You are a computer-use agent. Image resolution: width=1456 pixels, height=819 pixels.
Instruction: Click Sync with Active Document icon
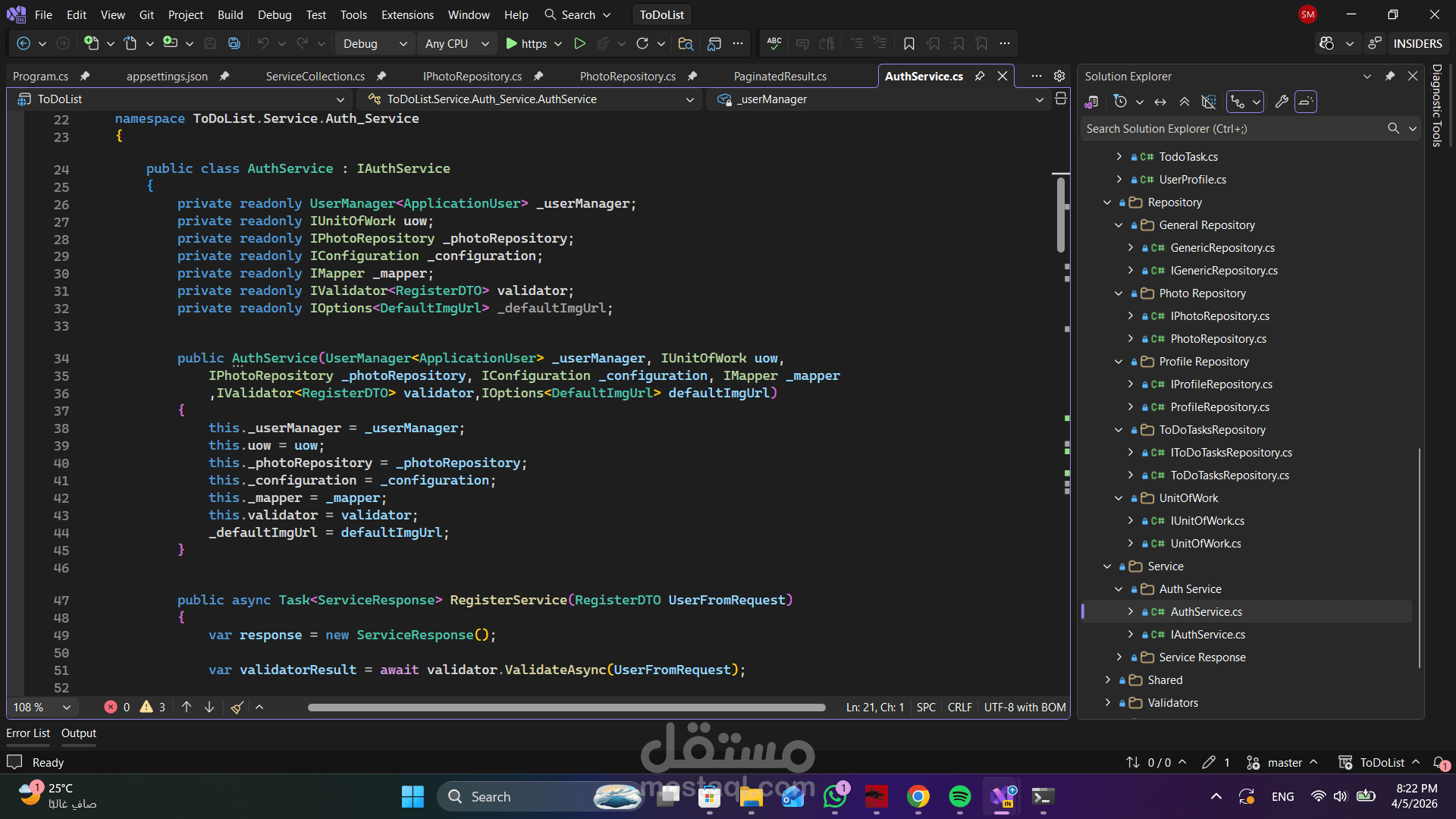click(1160, 102)
